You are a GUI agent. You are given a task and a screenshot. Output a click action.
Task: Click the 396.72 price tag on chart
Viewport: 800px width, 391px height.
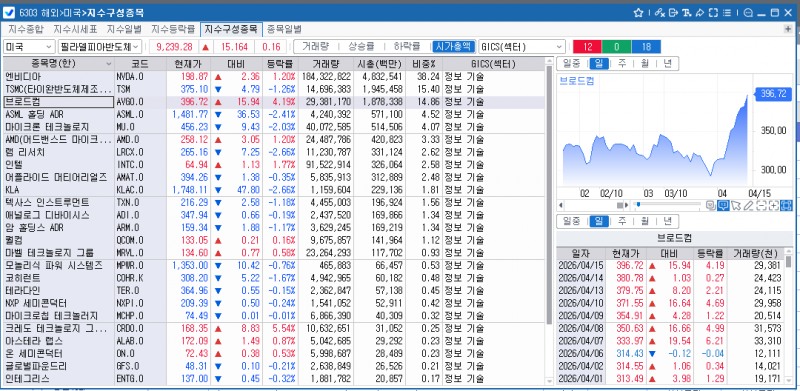[773, 94]
